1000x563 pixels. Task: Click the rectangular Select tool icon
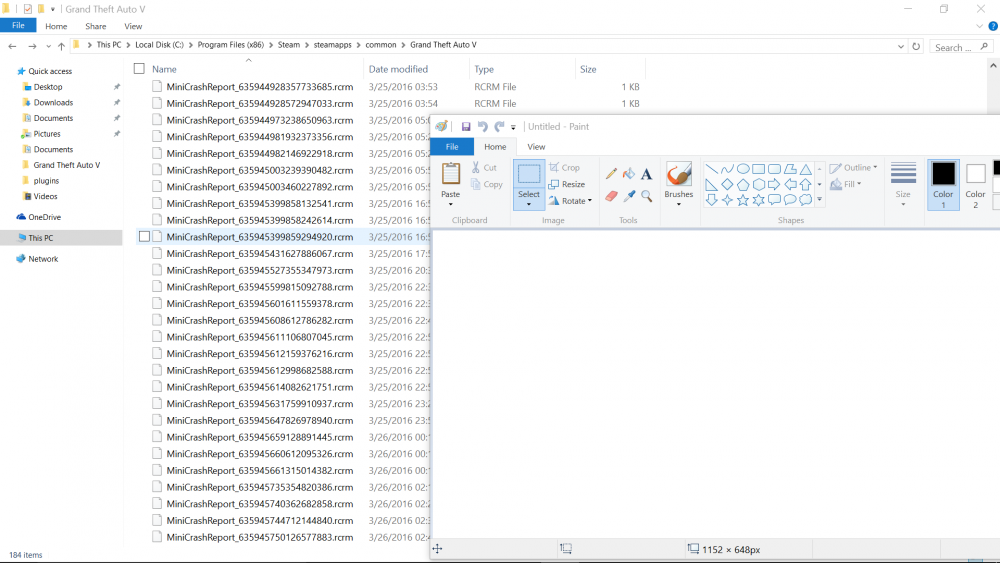[529, 174]
